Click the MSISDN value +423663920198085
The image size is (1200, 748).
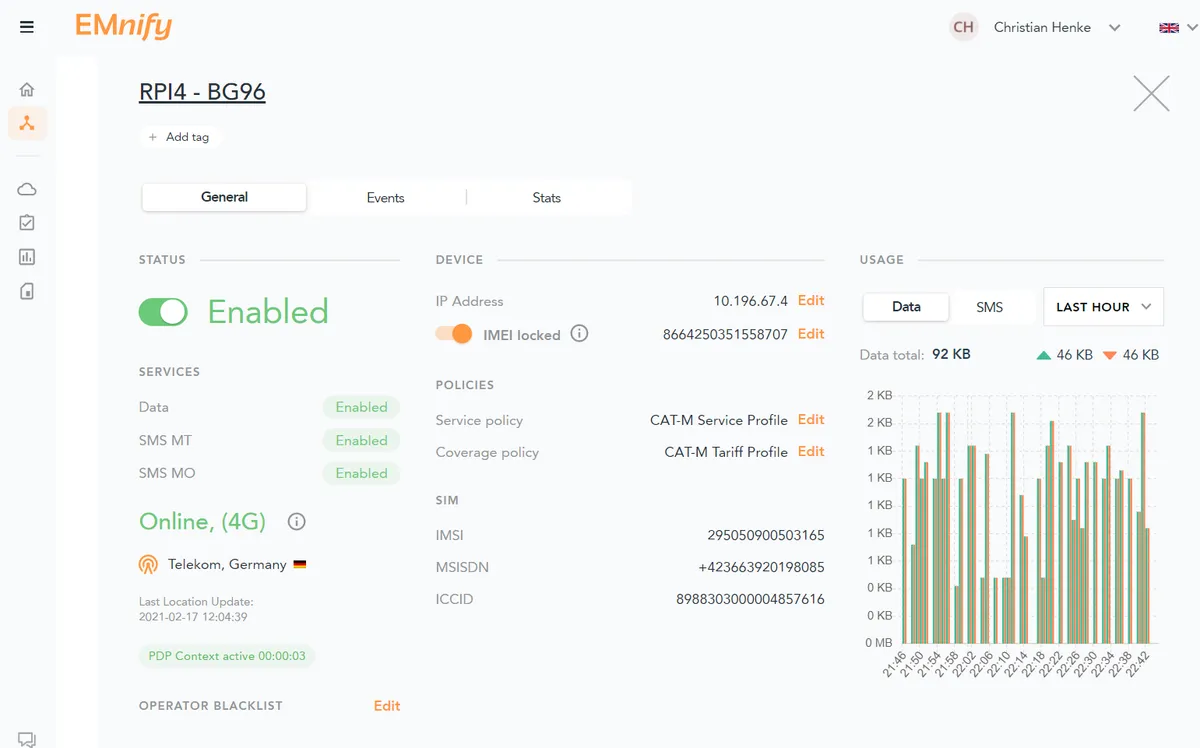click(x=761, y=567)
